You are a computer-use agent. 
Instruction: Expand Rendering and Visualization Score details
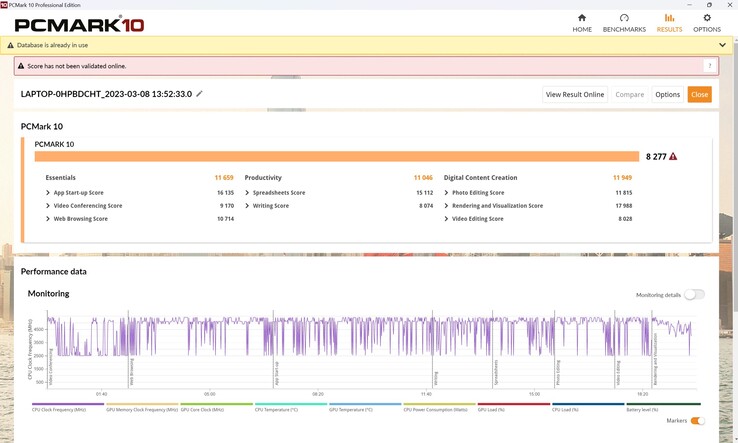point(446,206)
